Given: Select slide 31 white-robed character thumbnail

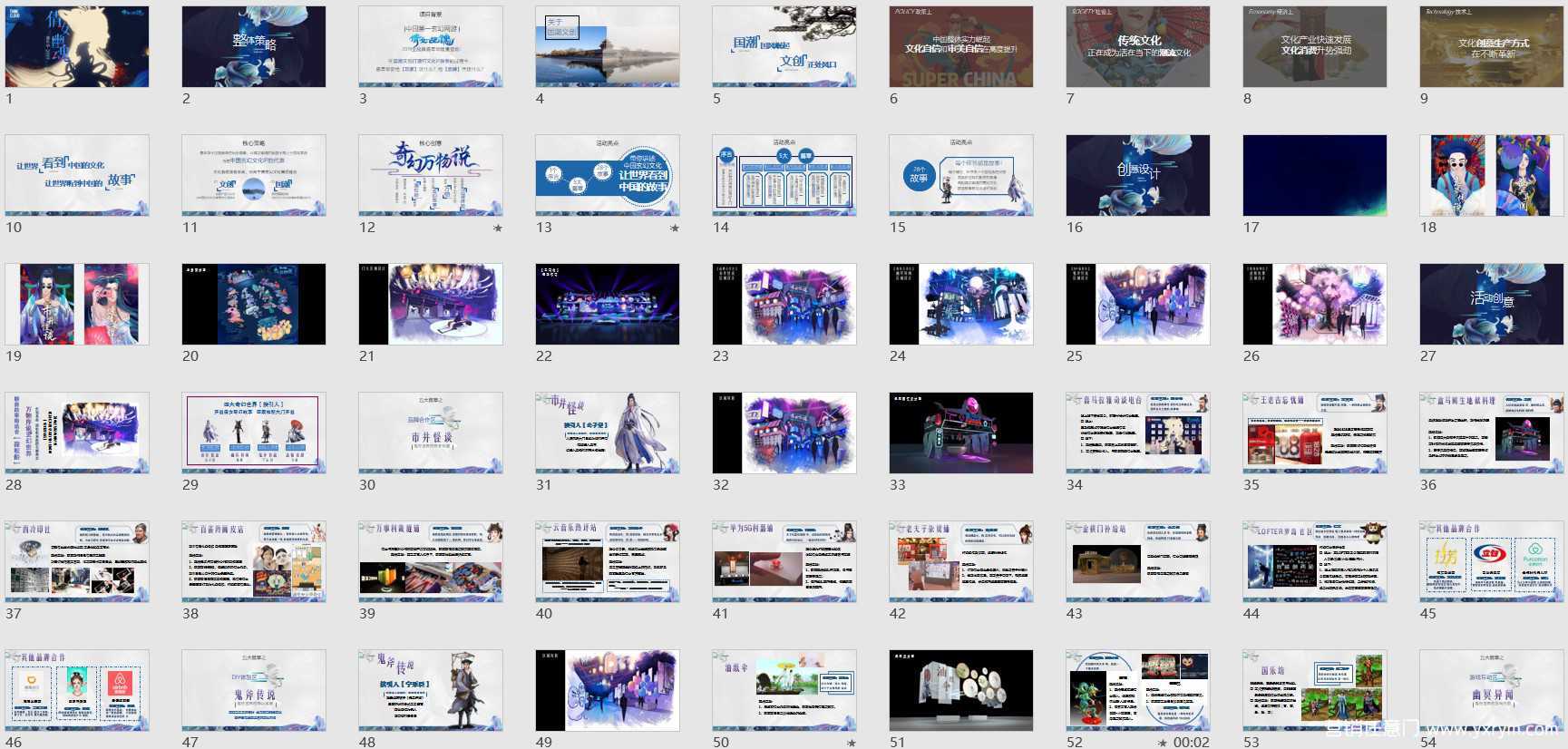Looking at the screenshot, I should point(608,433).
